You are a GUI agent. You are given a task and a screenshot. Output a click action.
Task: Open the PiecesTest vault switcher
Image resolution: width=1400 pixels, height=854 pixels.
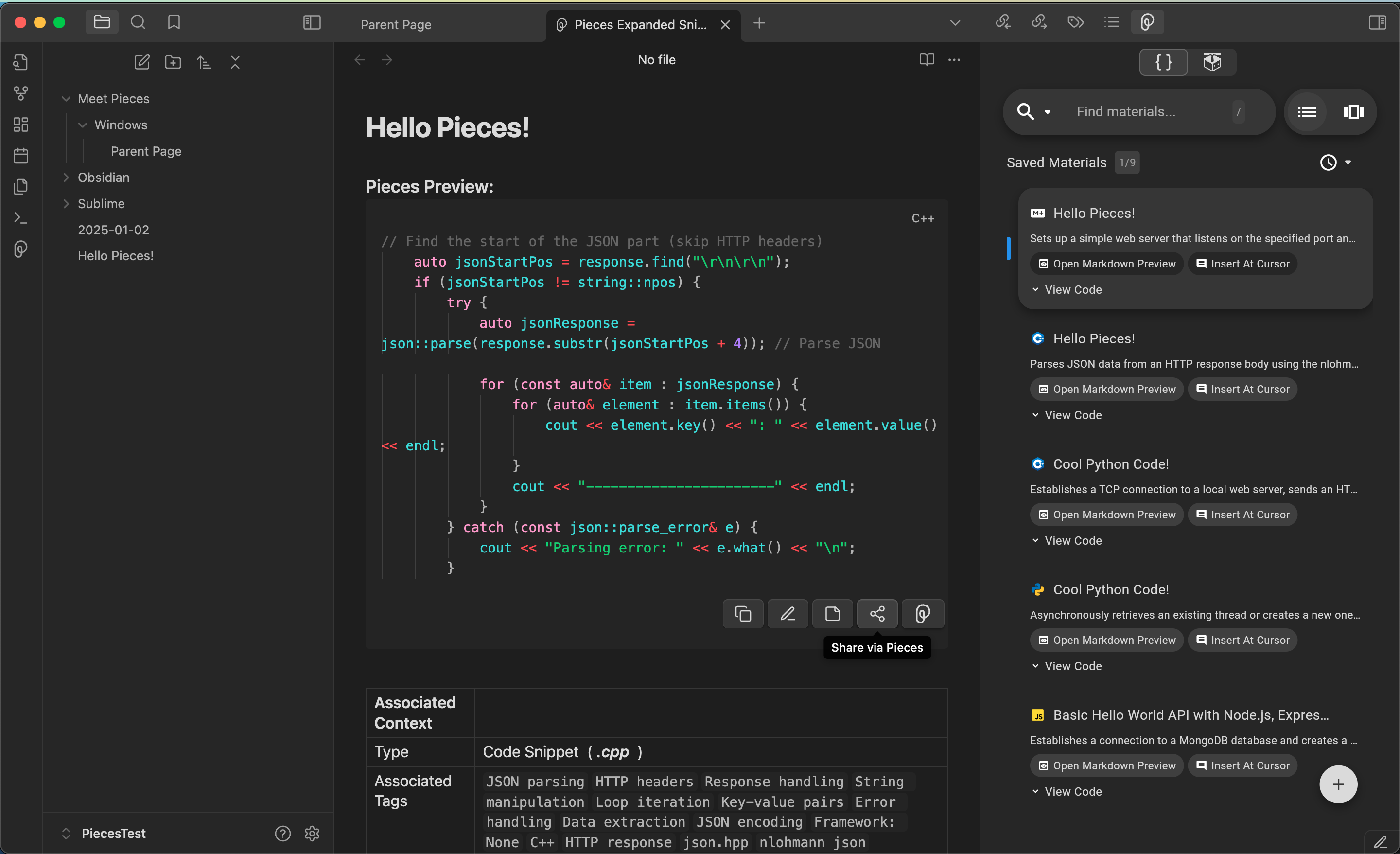pos(103,834)
